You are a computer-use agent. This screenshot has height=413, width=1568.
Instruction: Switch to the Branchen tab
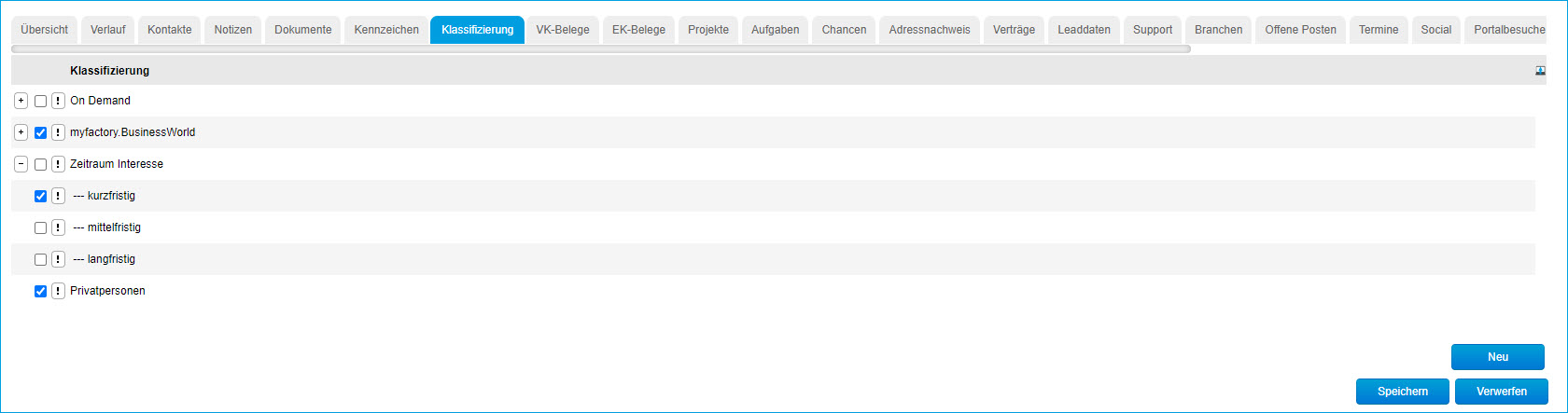[x=1219, y=30]
